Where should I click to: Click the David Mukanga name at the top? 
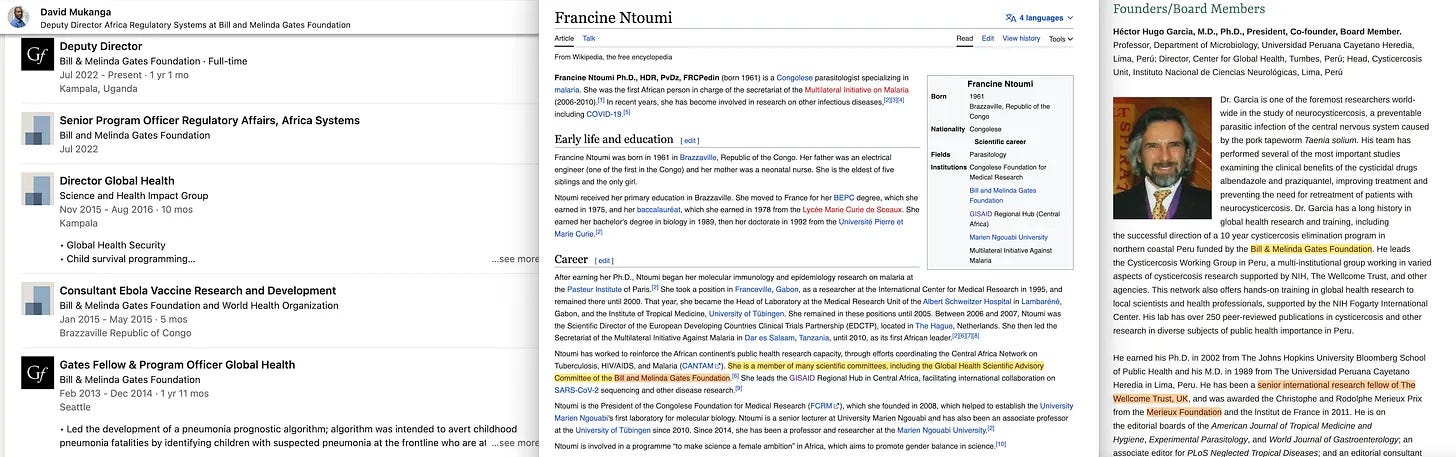(76, 11)
